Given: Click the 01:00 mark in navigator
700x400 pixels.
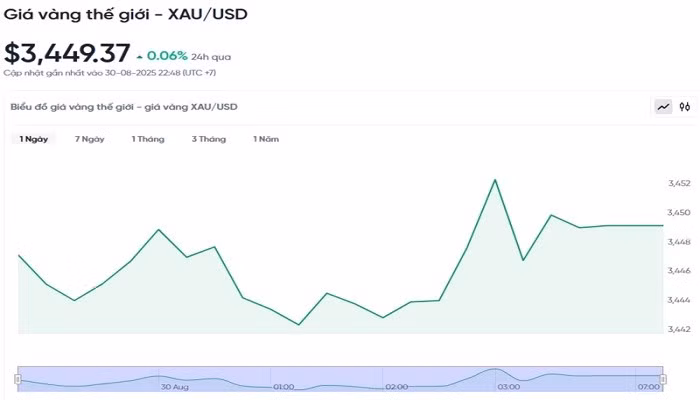Looking at the screenshot, I should [283, 386].
